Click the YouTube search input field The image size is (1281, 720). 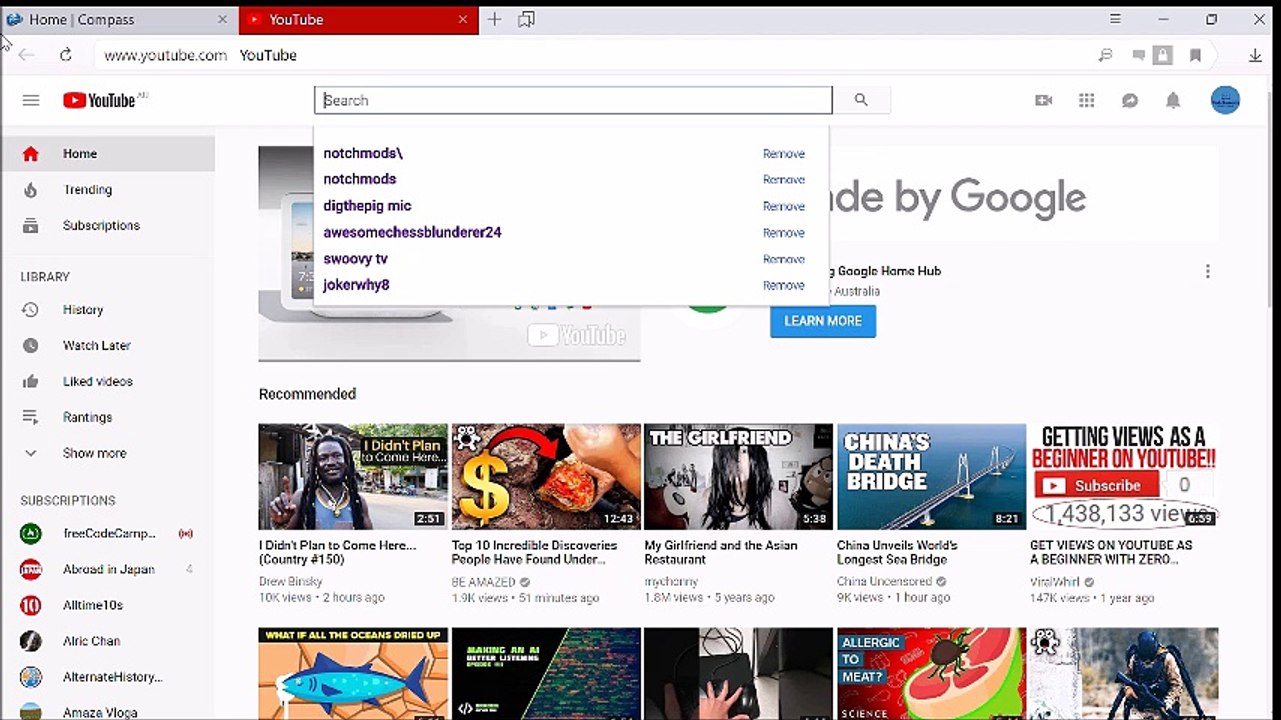click(573, 100)
